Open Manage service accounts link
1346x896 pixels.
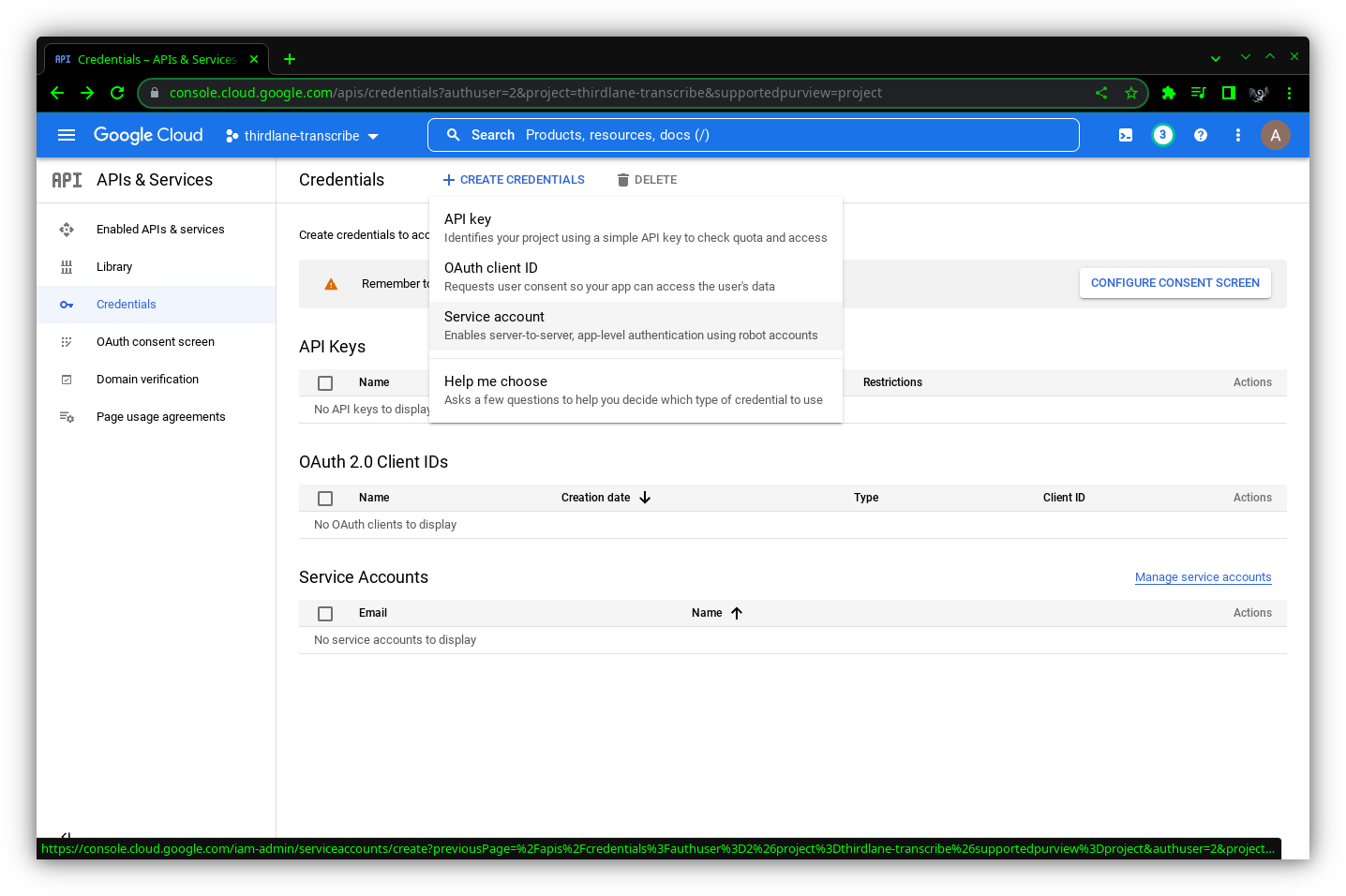(1204, 577)
